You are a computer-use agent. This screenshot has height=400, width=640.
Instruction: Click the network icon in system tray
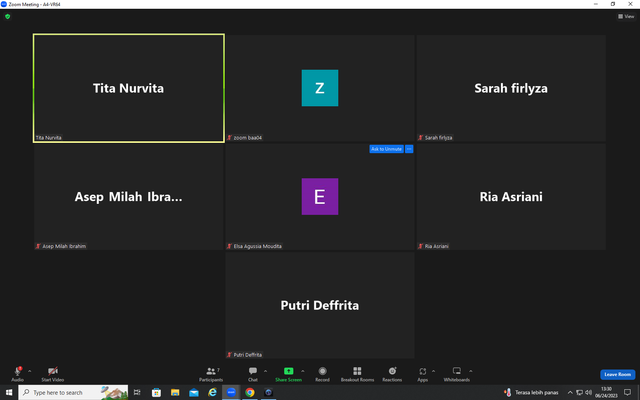point(579,393)
